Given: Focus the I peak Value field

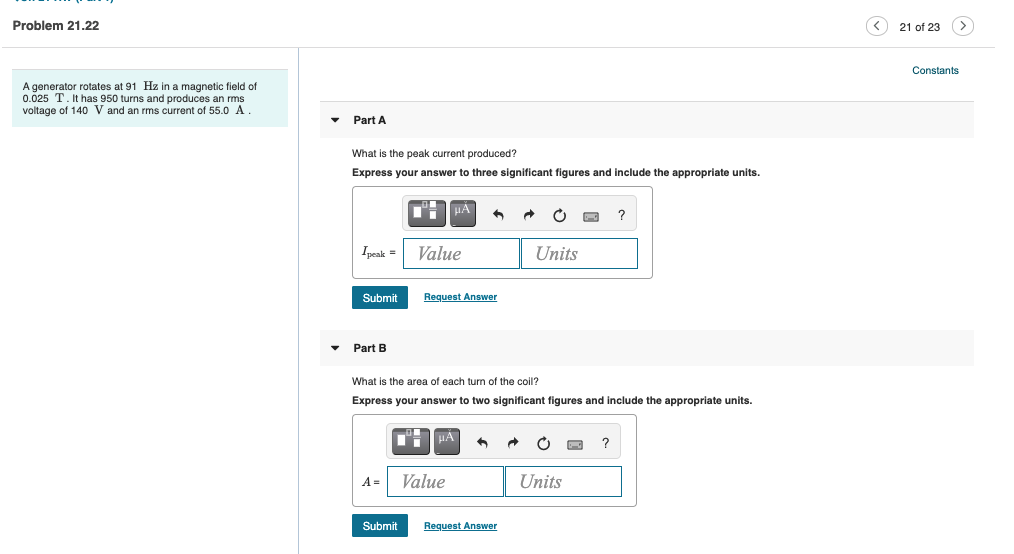Looking at the screenshot, I should click(461, 253).
